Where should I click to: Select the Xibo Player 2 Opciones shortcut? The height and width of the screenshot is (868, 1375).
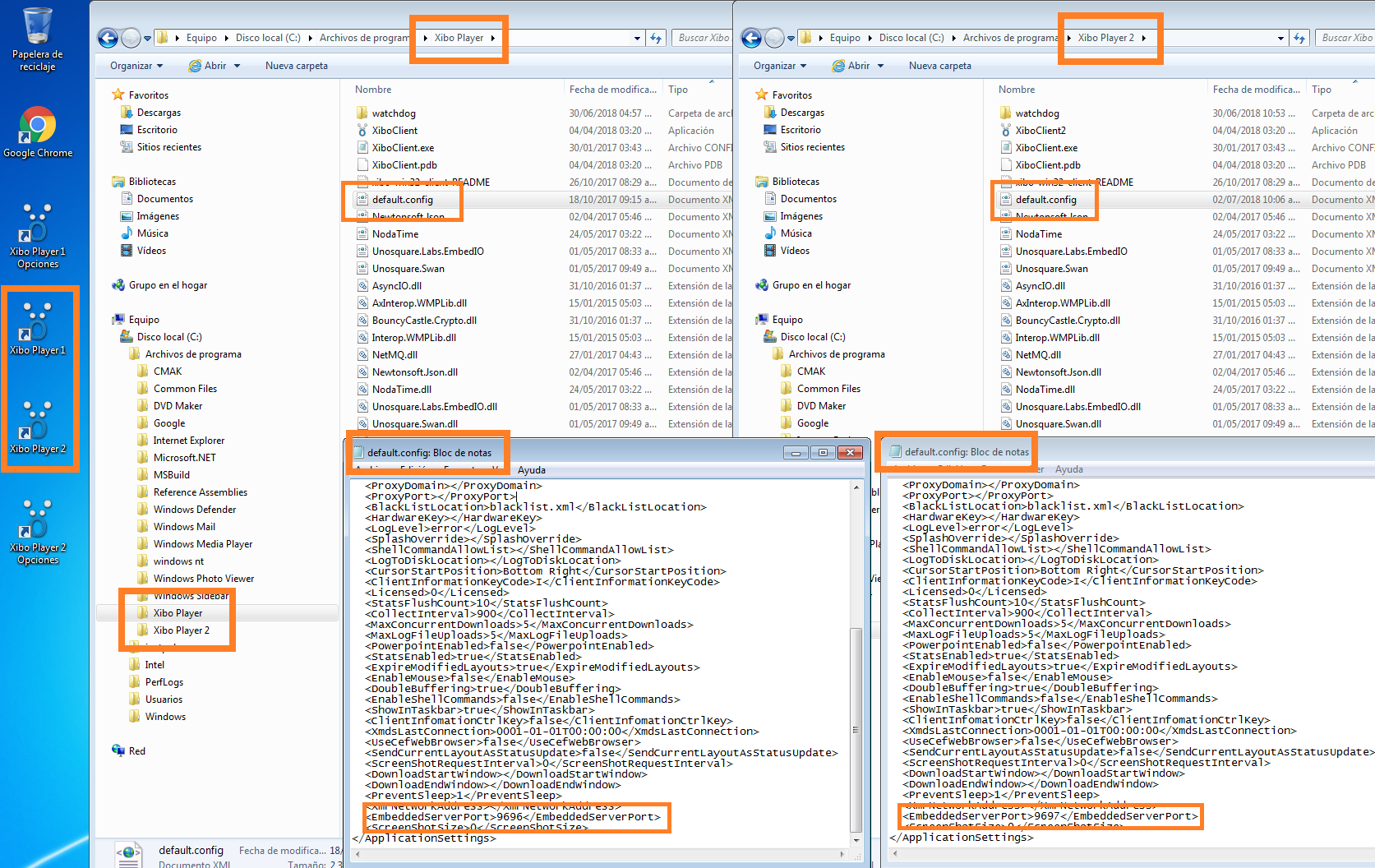38,533
